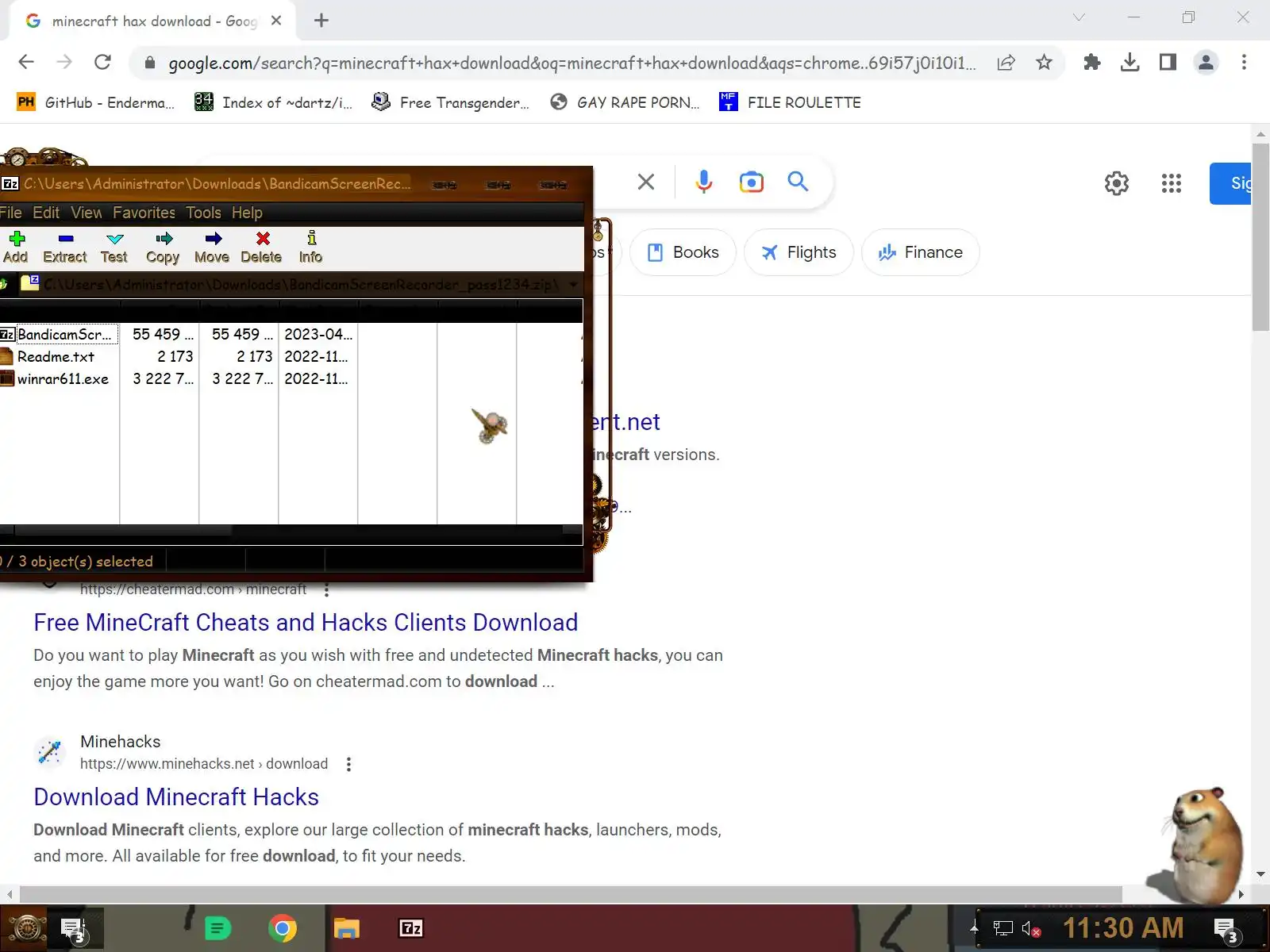Open the Tools menu in 7-Zip

(x=204, y=213)
